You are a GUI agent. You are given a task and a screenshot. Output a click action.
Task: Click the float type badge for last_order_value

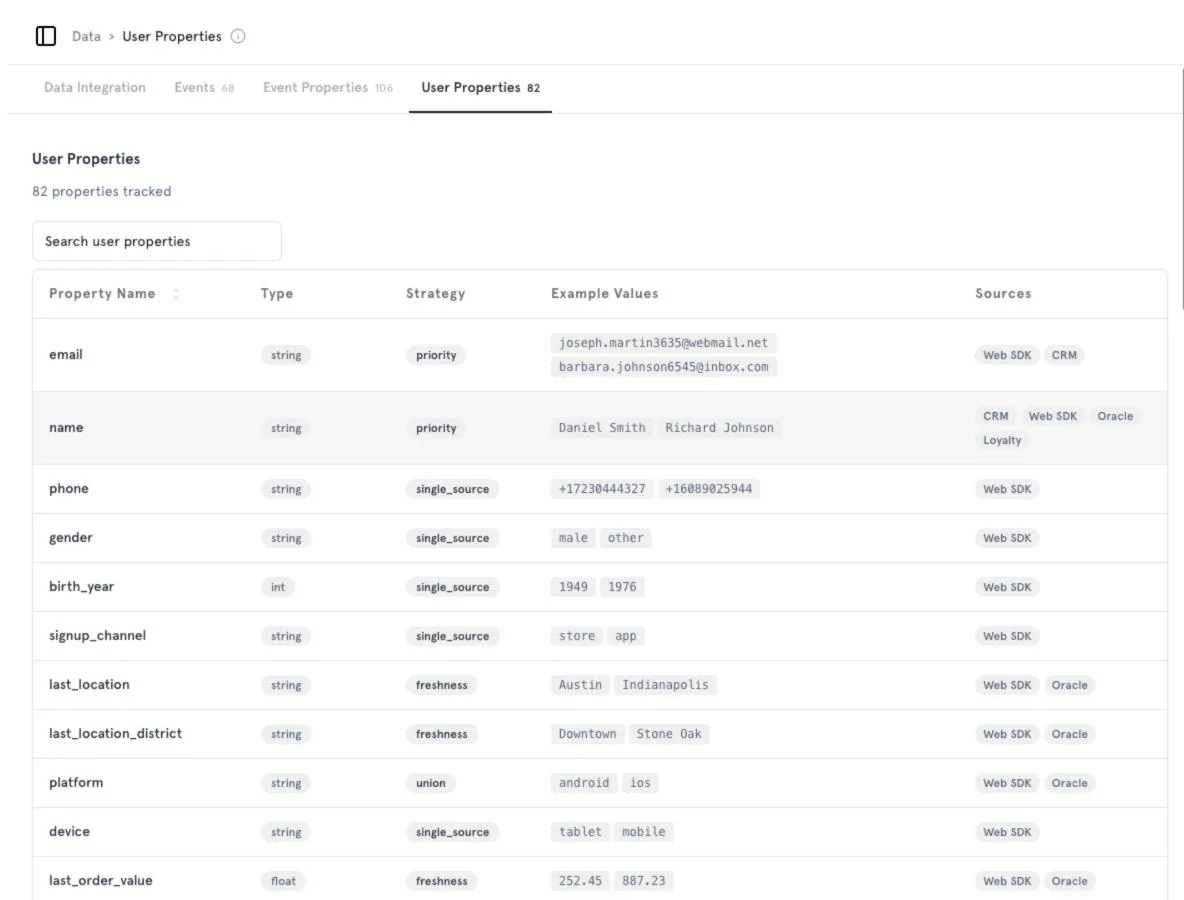pos(283,881)
